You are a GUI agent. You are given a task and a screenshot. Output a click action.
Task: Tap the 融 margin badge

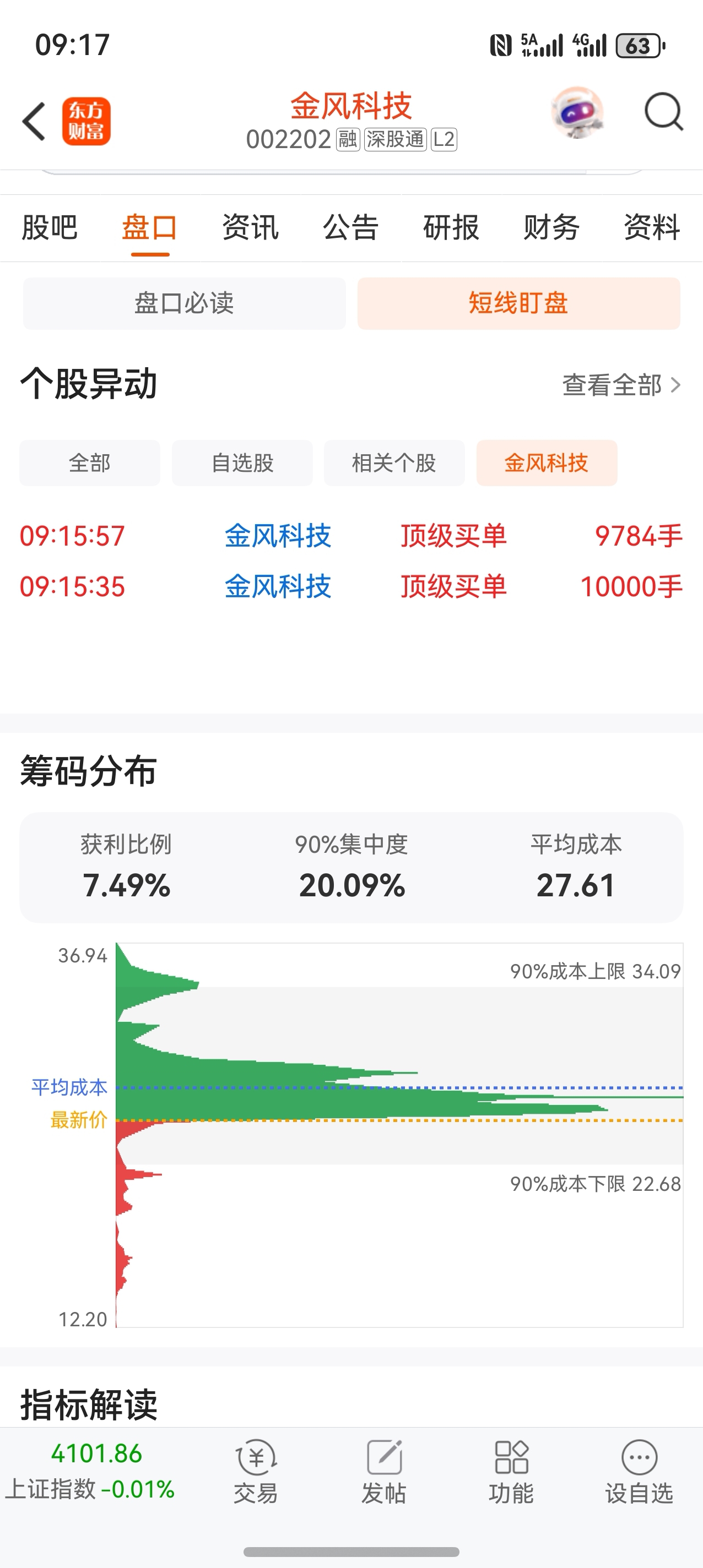coord(348,139)
